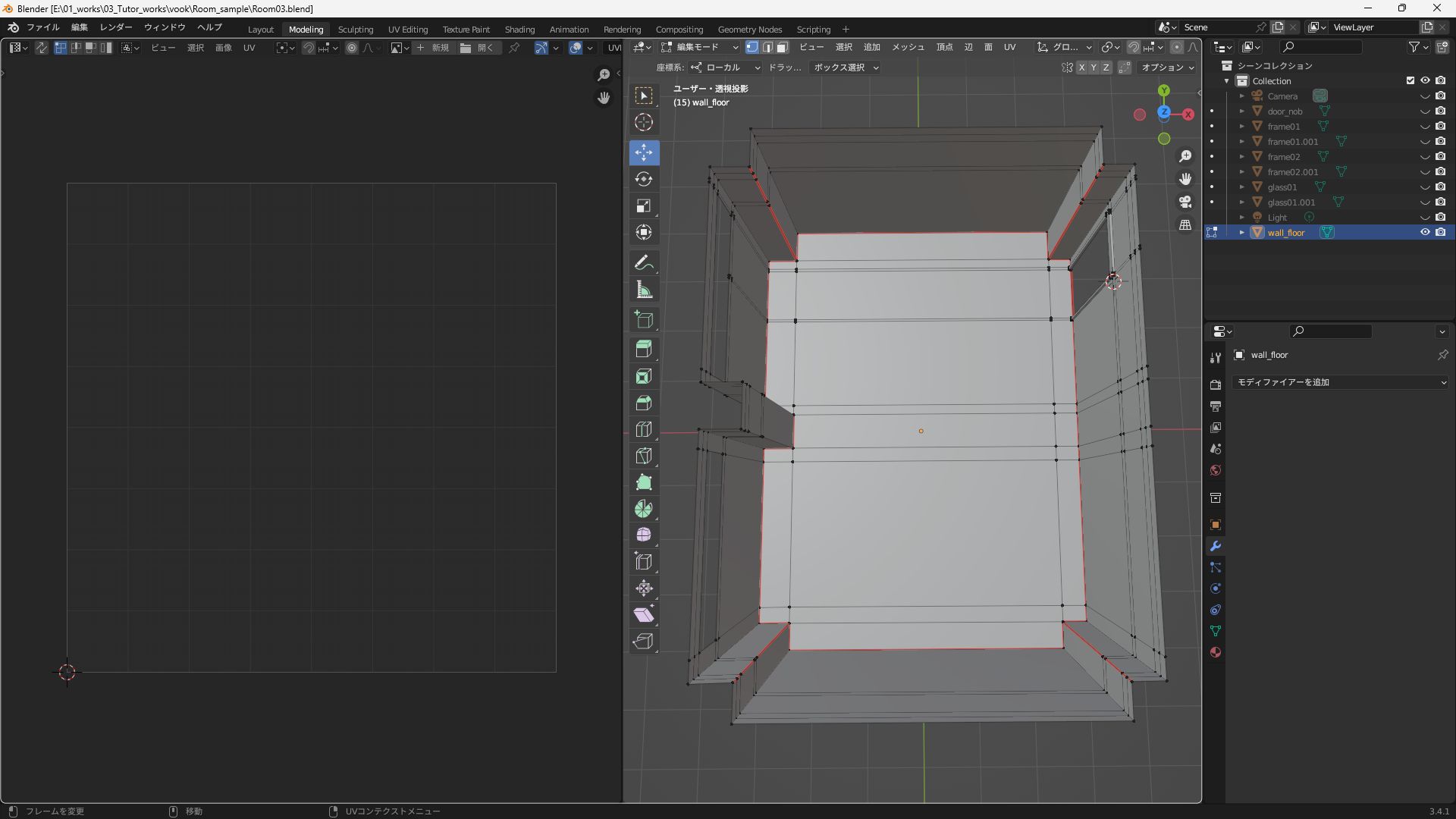Switch to face select mode in the header
The width and height of the screenshot is (1456, 819).
click(x=783, y=46)
